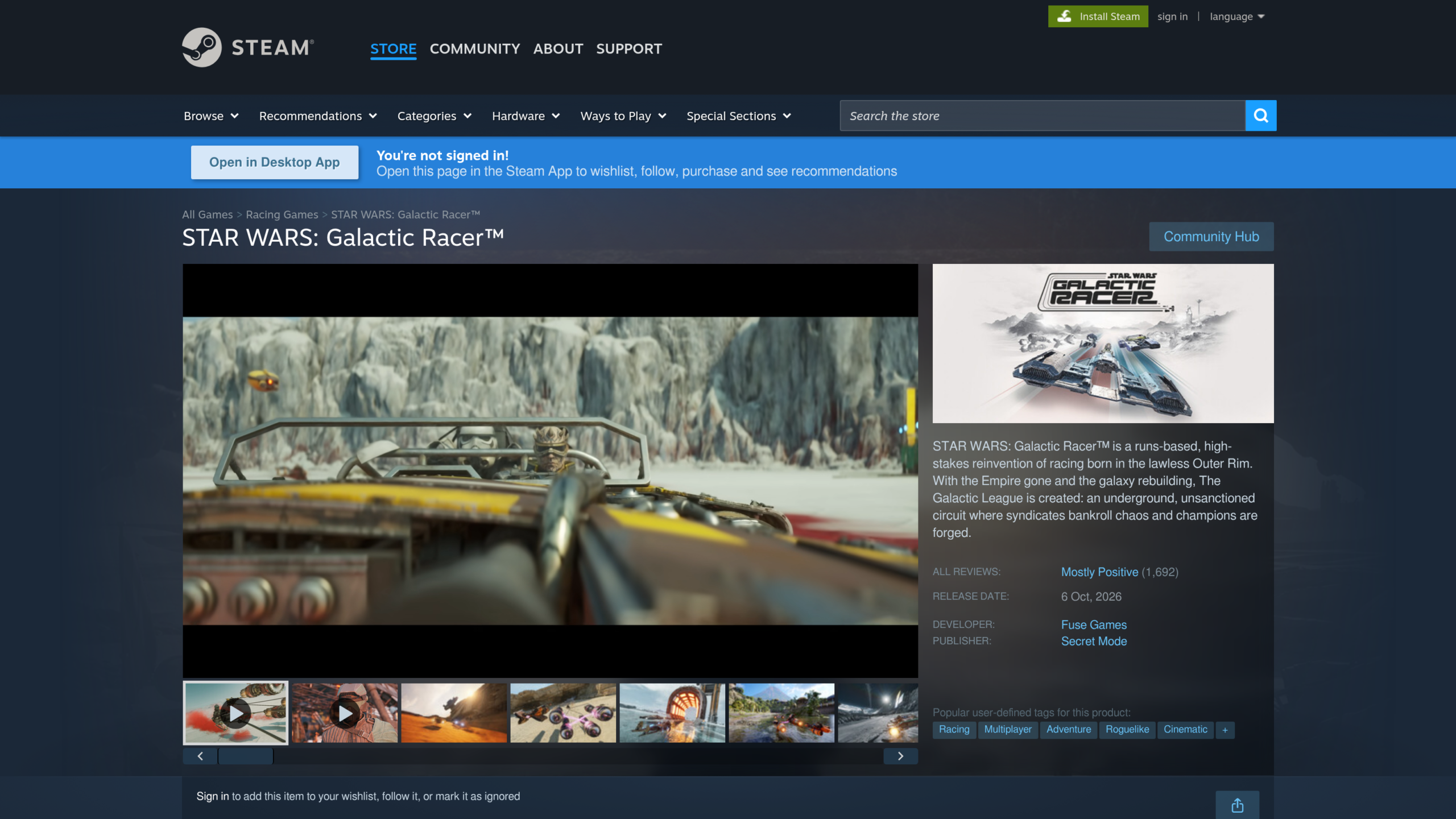Click Racing Games breadcrumb link
This screenshot has height=819, width=1456.
click(282, 214)
